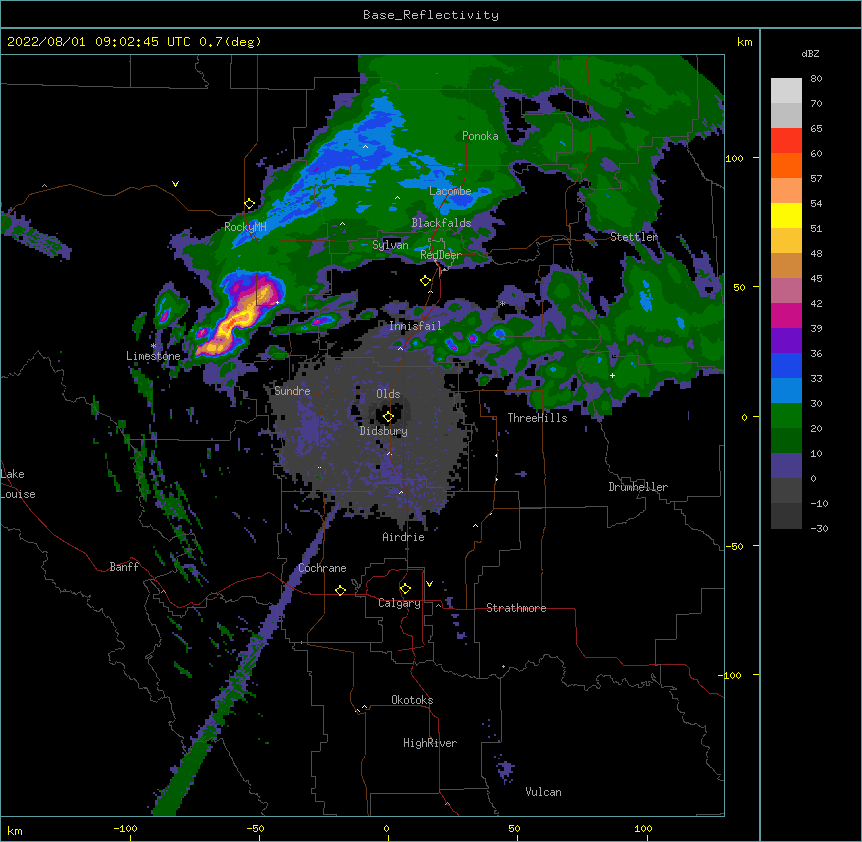Viewport: 862px width, 842px height.
Task: Click the white-grey 80 dBZ legend swatch
Action: click(x=786, y=91)
